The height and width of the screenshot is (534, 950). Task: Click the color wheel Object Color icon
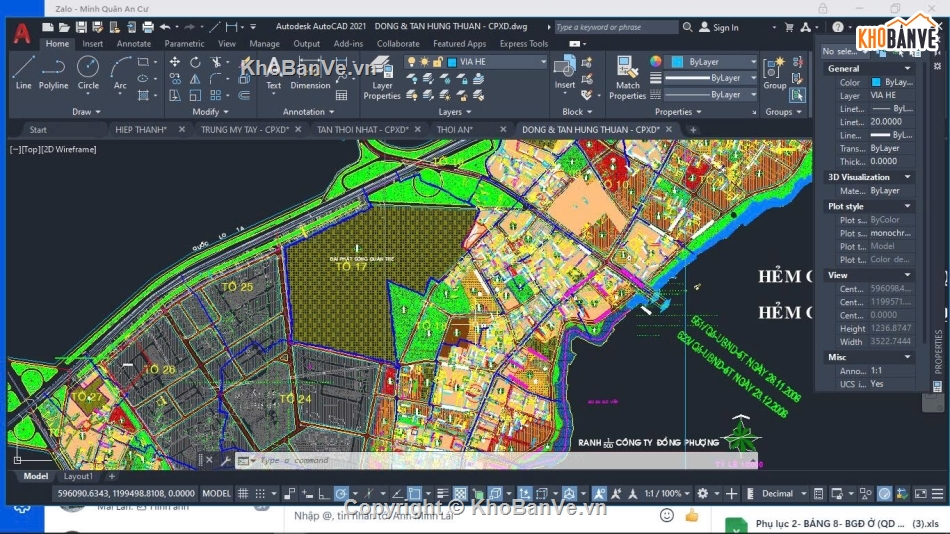[656, 61]
